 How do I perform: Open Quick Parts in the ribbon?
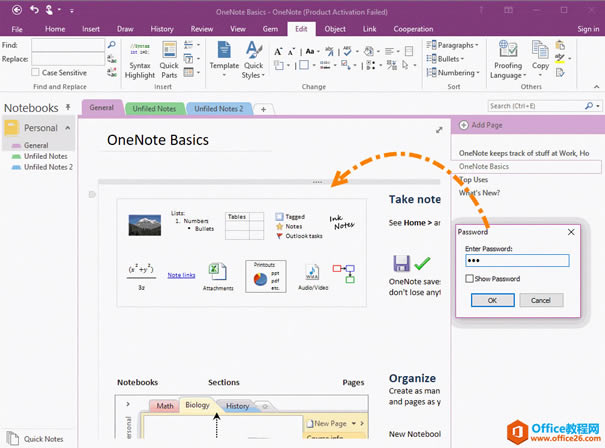pos(169,59)
